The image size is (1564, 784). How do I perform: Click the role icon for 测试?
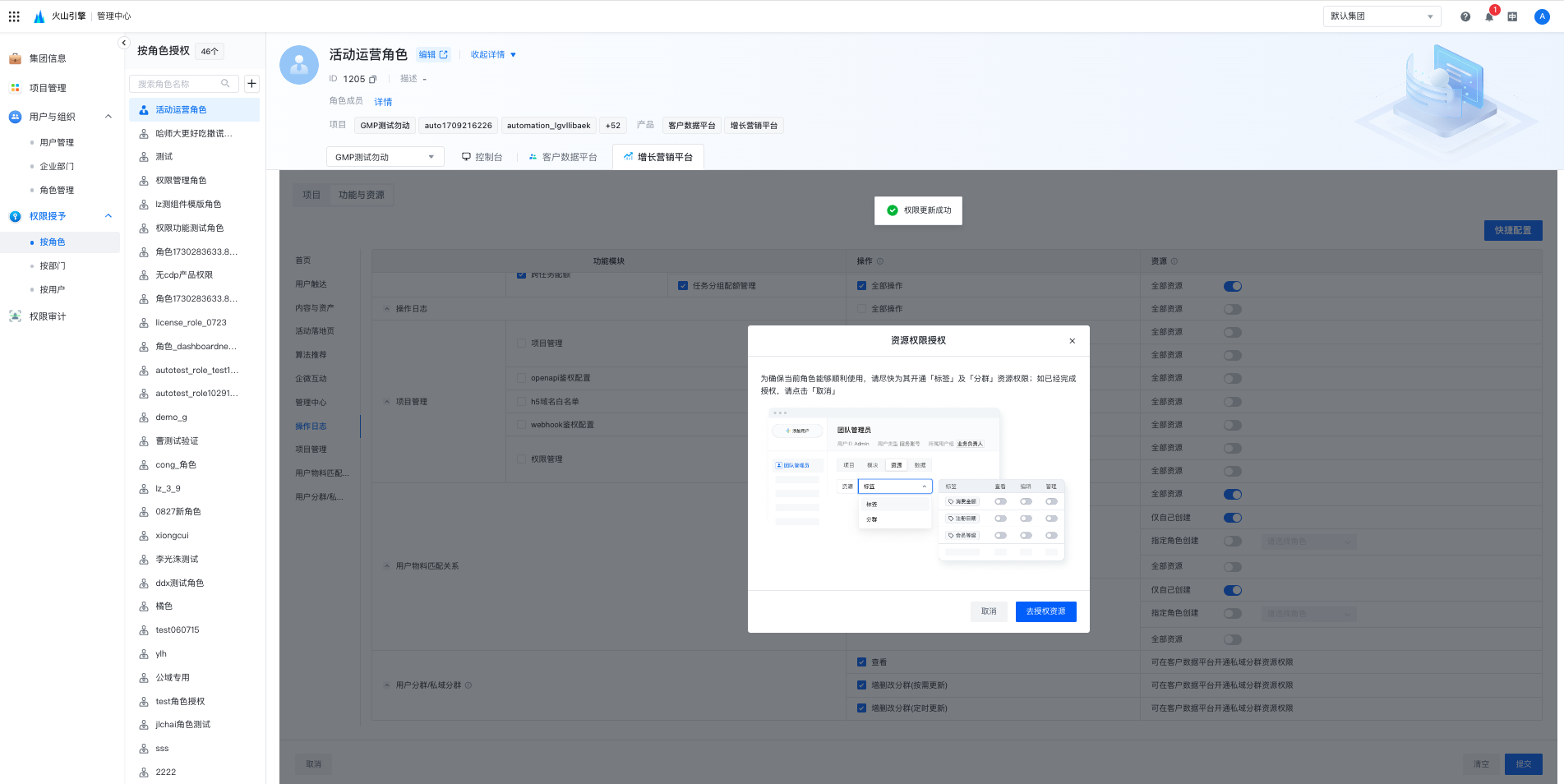pyautogui.click(x=144, y=157)
